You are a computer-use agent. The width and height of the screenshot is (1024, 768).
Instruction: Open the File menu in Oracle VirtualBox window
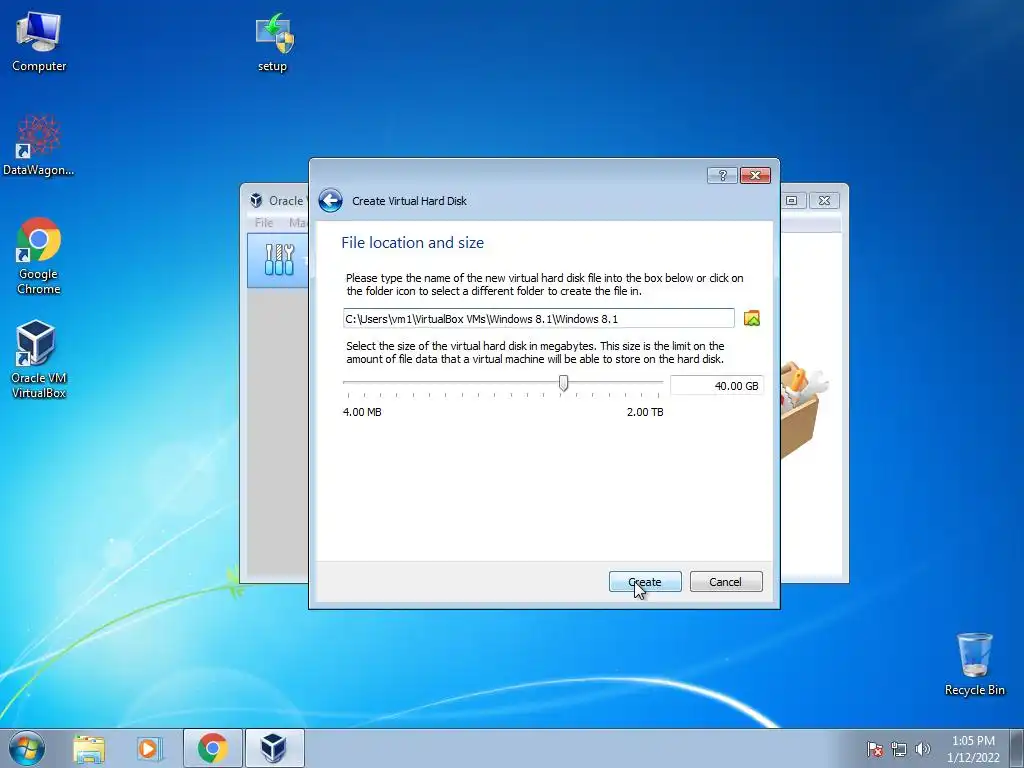[264, 223]
